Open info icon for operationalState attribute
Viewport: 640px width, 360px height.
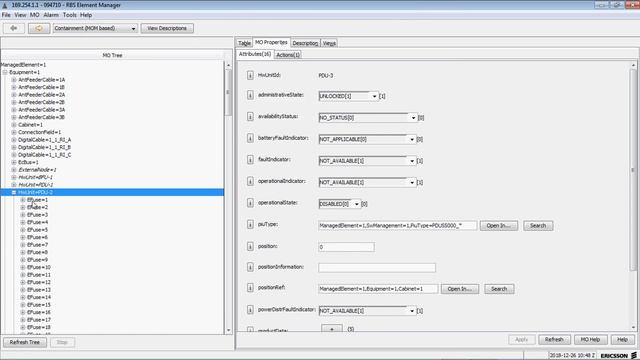[x=250, y=203]
